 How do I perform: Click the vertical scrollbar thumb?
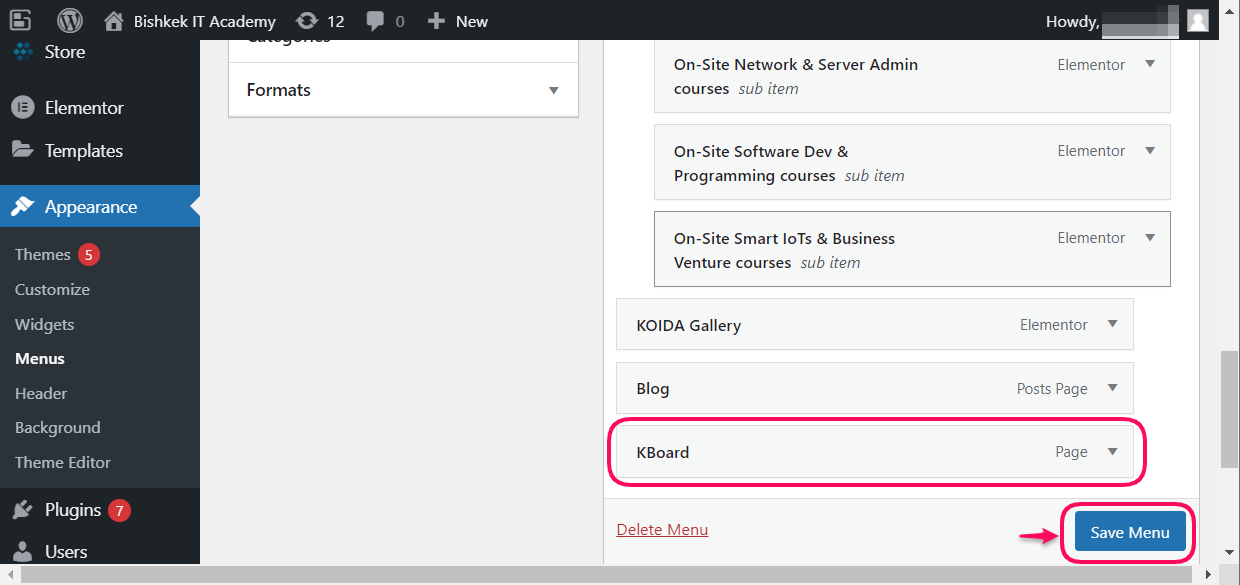point(1230,409)
